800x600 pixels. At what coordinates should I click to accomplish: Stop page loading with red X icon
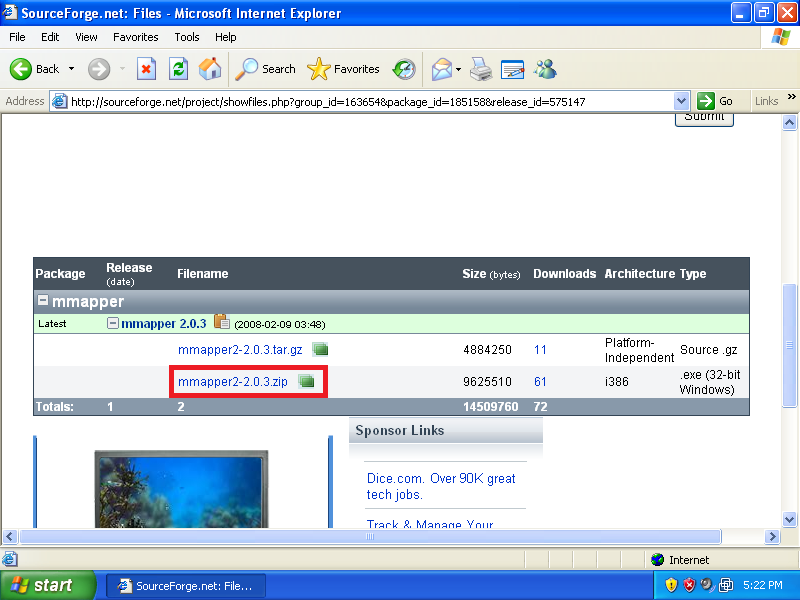point(146,69)
